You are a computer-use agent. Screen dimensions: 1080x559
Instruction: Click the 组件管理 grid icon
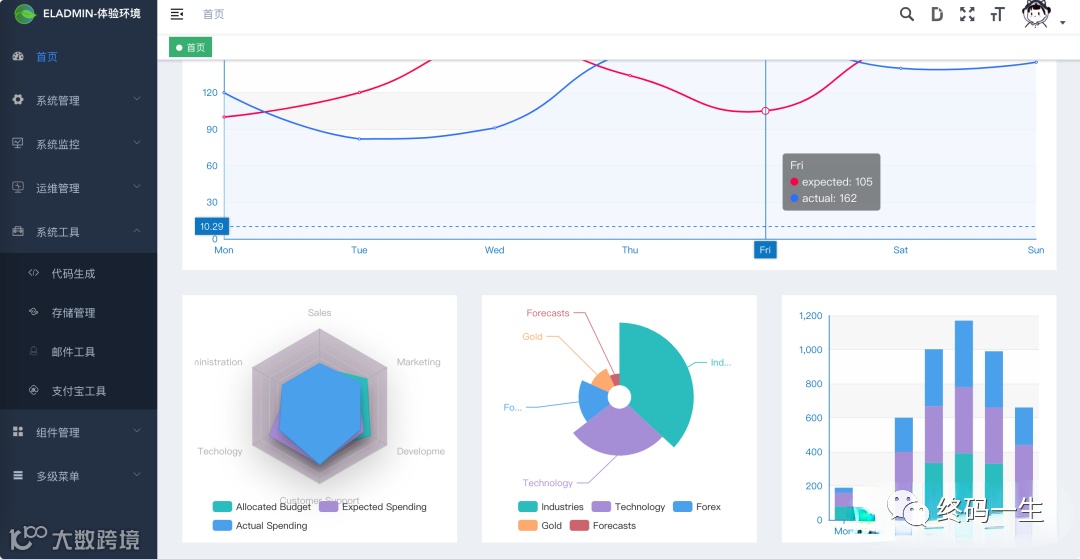tap(19, 432)
